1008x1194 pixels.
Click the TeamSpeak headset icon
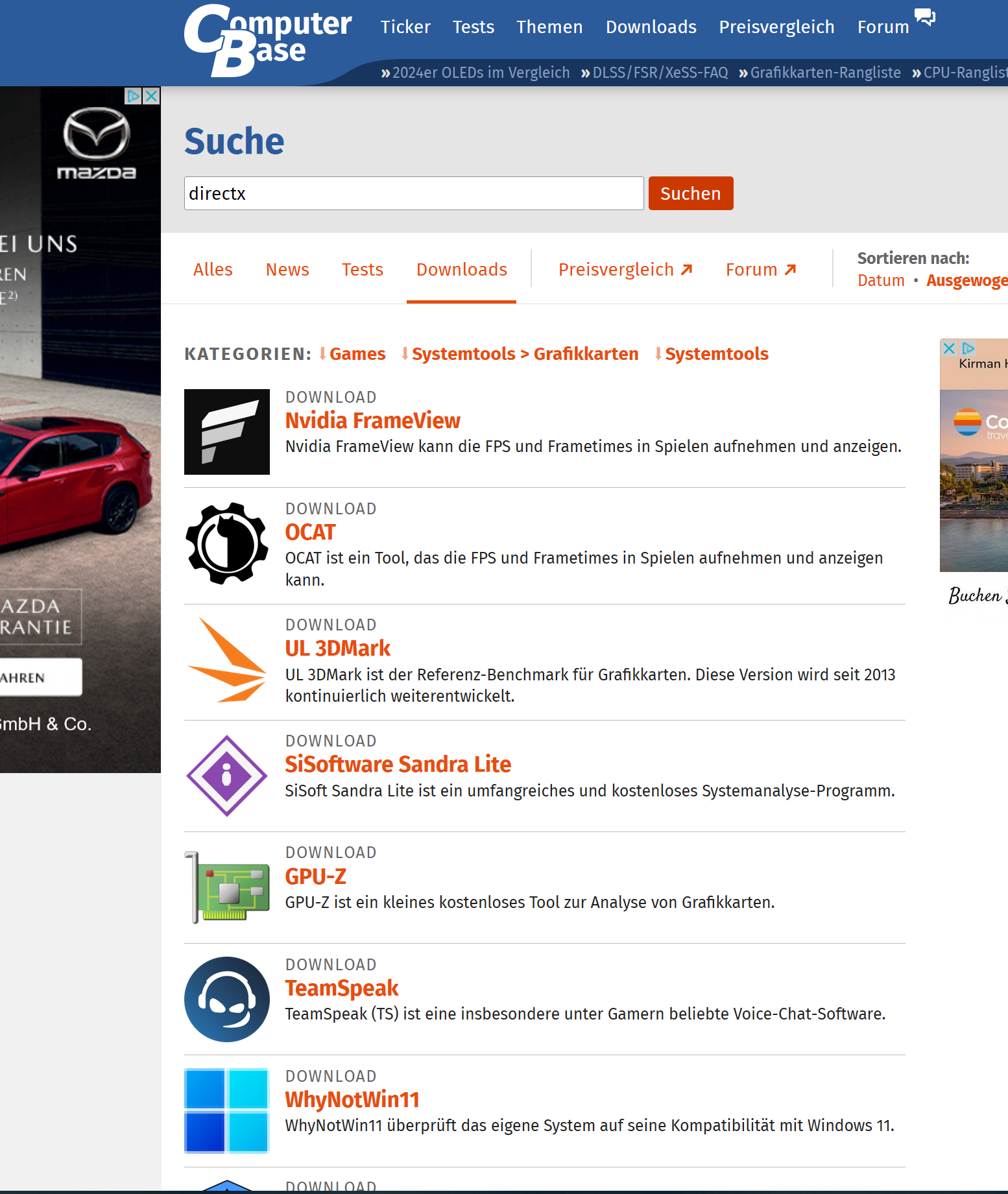pyautogui.click(x=227, y=999)
